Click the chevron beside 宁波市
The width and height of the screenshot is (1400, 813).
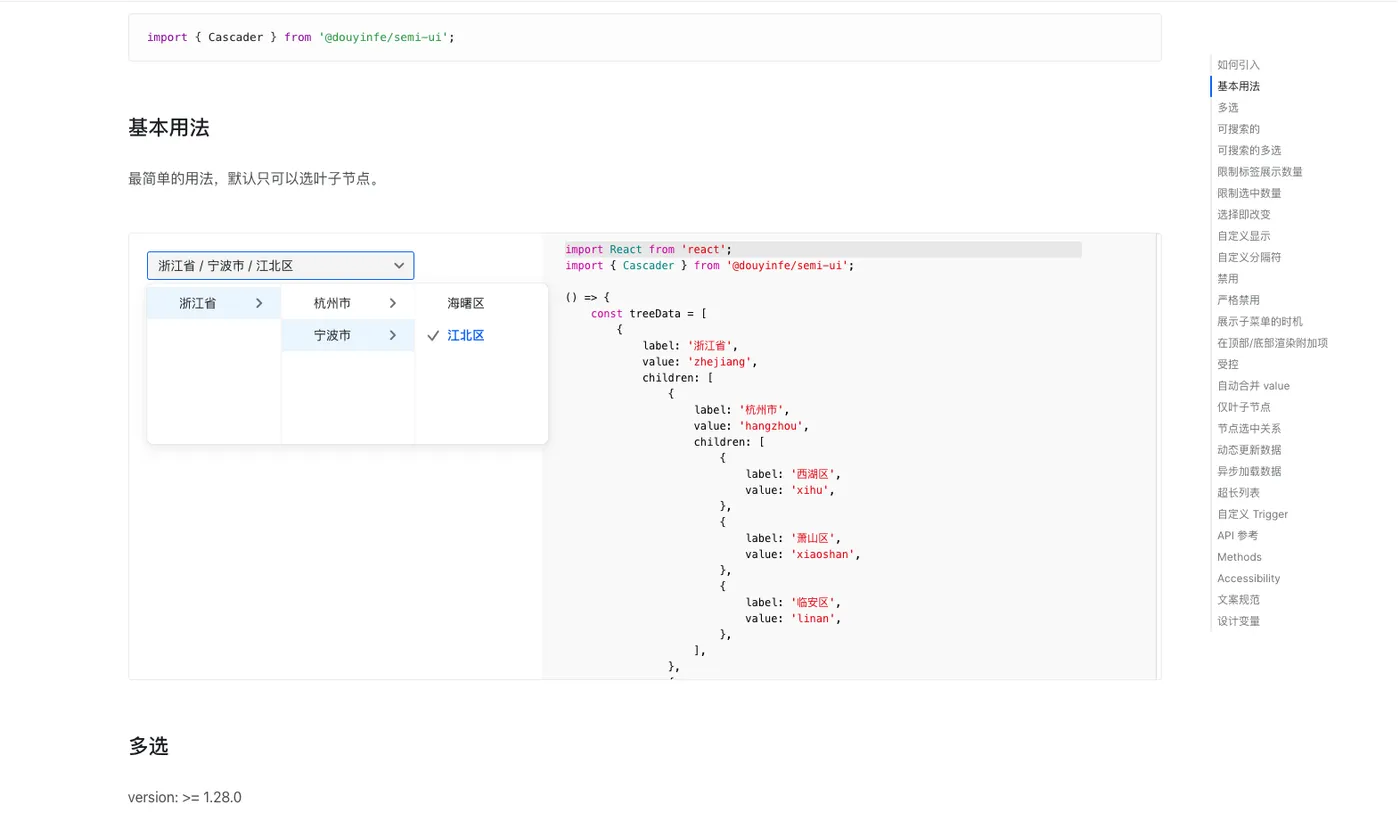393,336
